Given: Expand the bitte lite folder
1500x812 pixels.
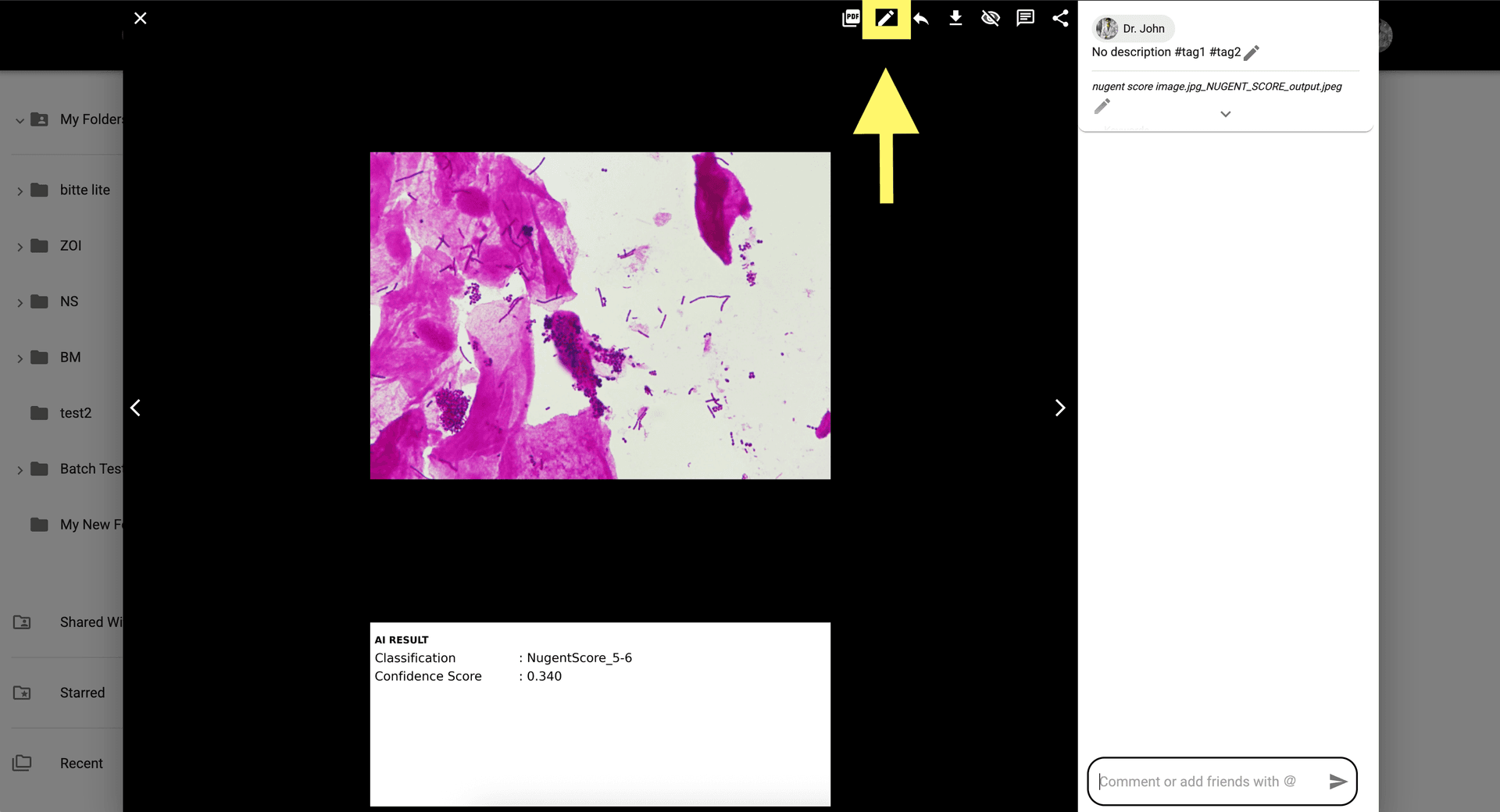Looking at the screenshot, I should point(20,191).
